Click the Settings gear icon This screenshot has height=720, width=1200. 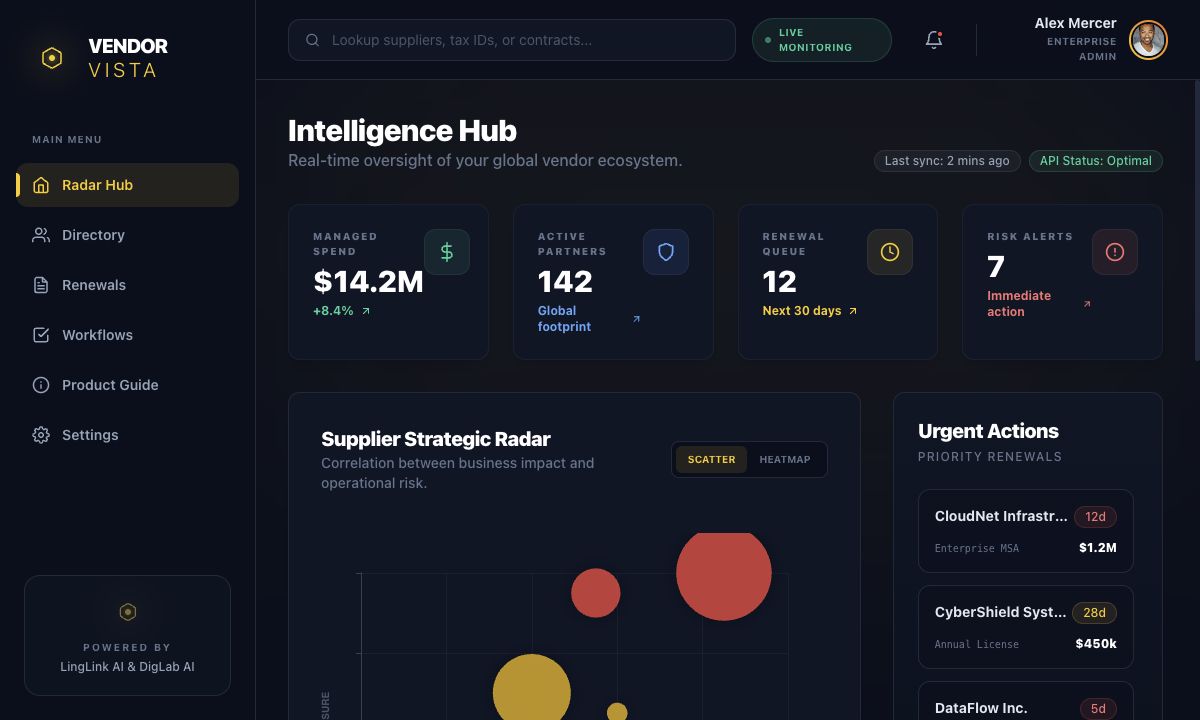pyautogui.click(x=41, y=435)
